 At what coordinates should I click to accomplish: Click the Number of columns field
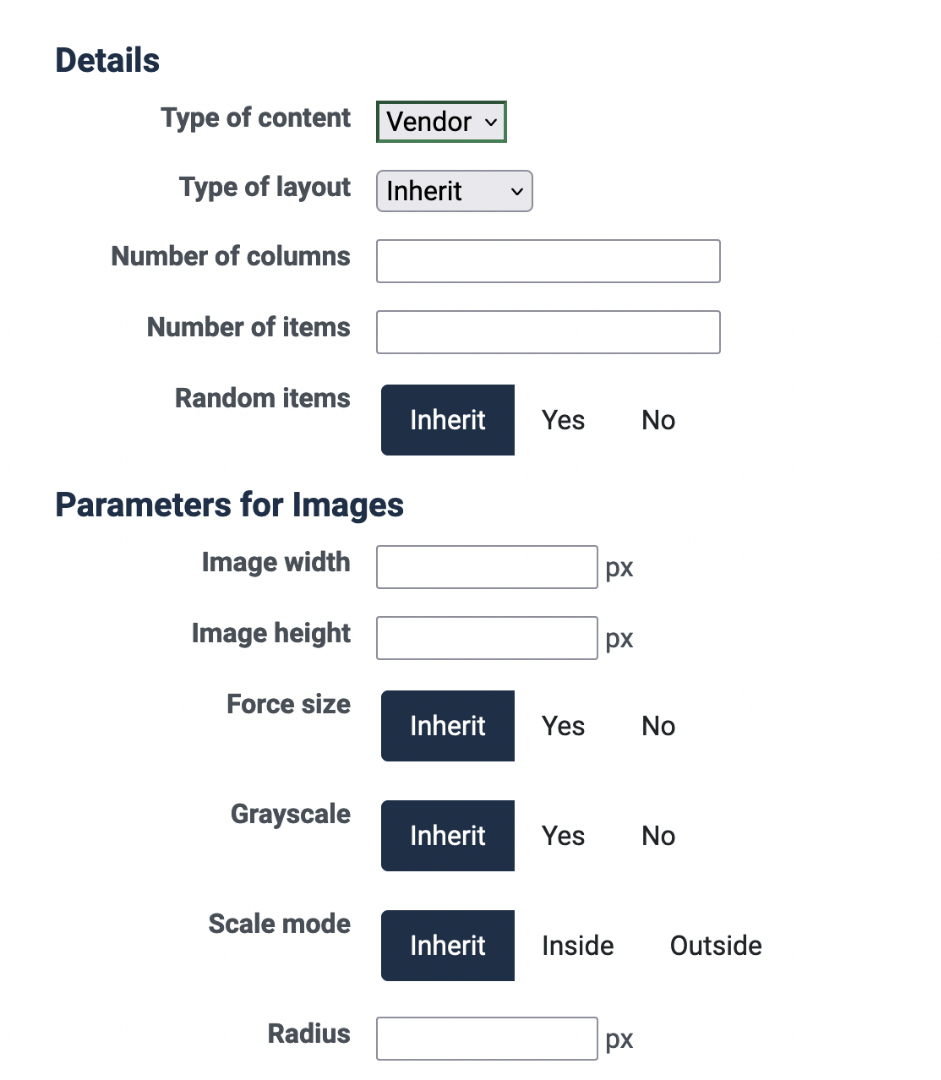point(548,261)
